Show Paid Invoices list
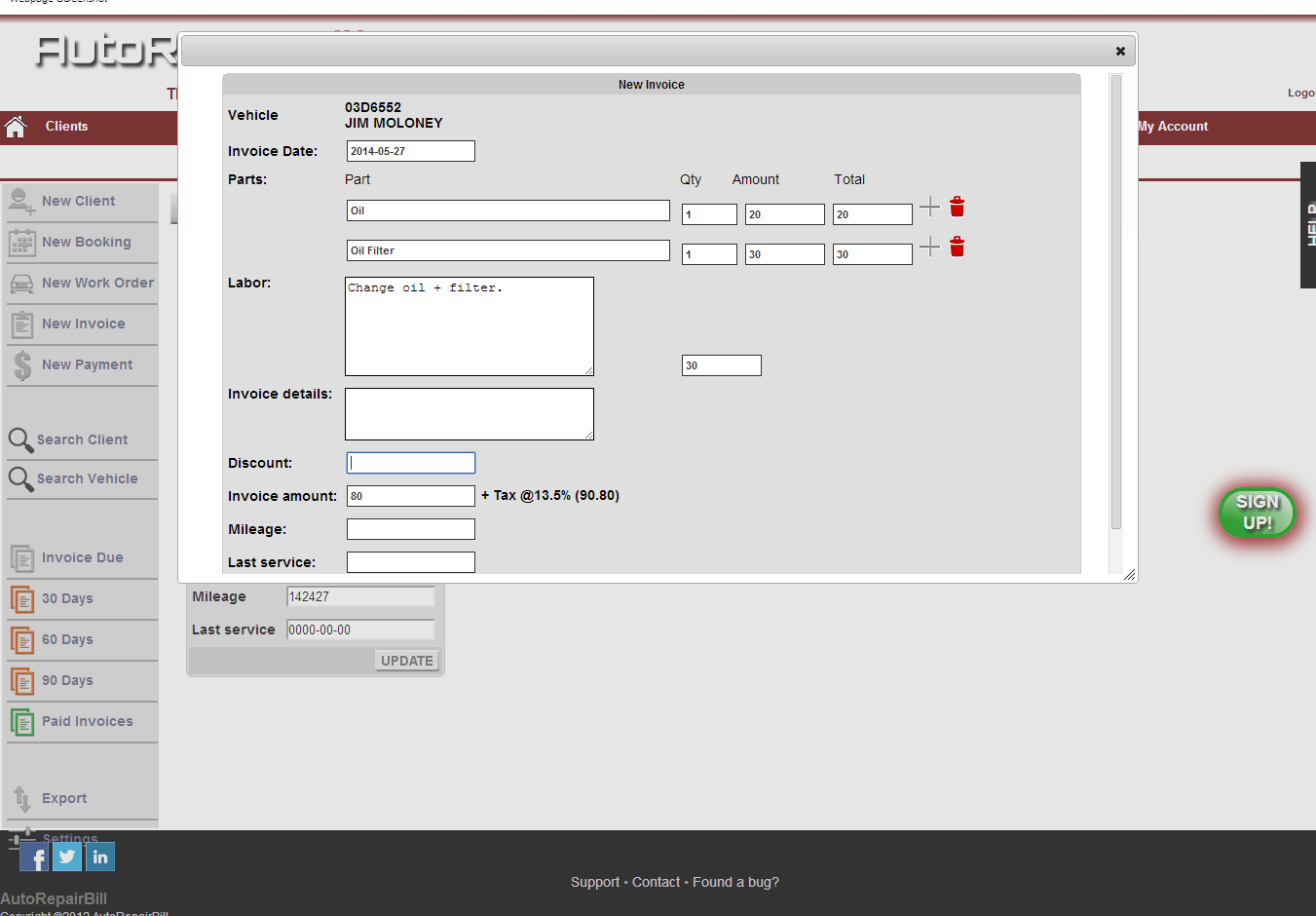 87,721
